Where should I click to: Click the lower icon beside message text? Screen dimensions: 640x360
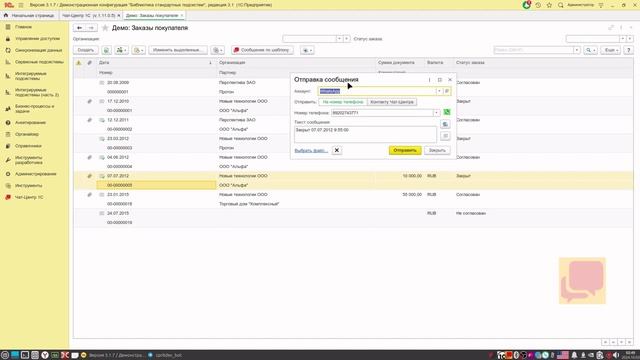click(x=445, y=136)
